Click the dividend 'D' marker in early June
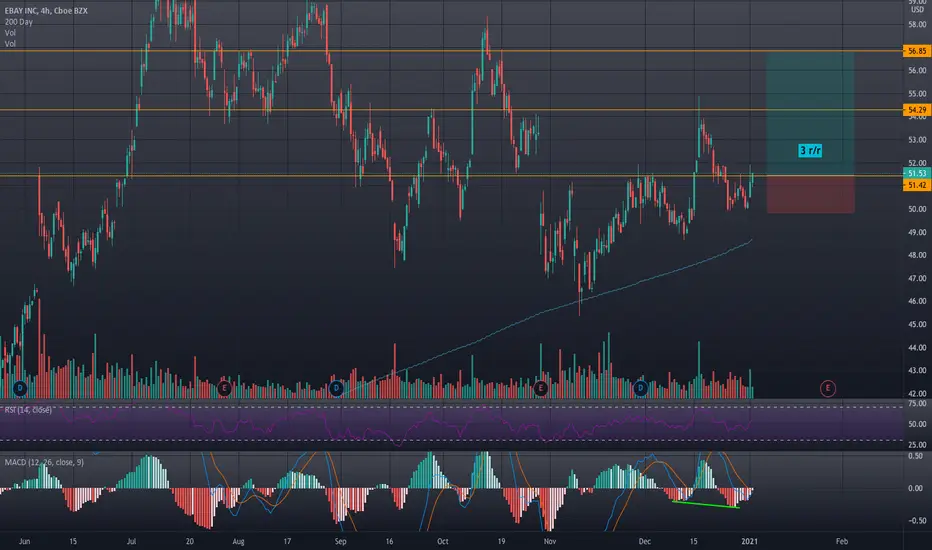 pyautogui.click(x=20, y=388)
